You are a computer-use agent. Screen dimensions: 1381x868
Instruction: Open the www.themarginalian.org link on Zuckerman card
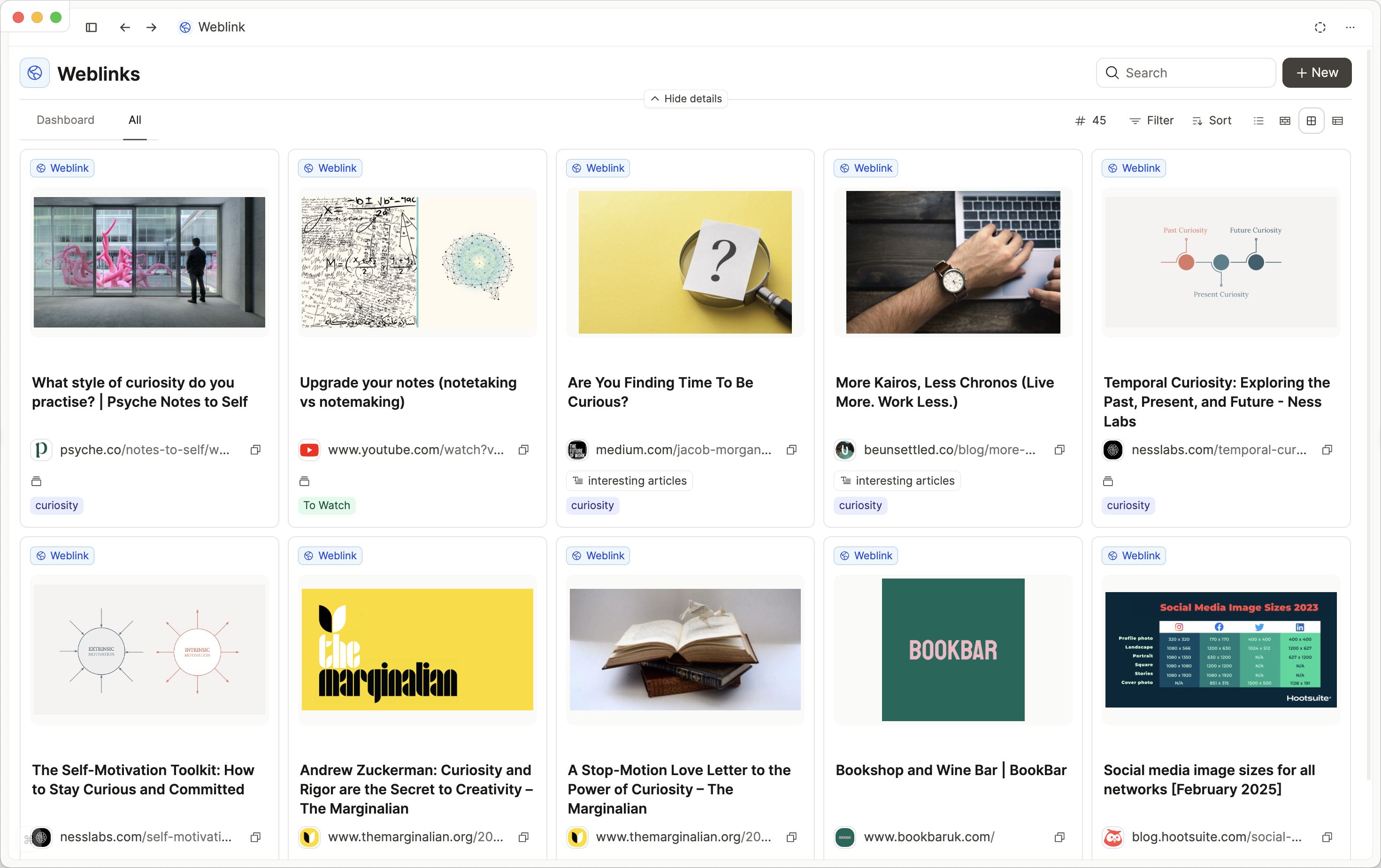point(416,837)
